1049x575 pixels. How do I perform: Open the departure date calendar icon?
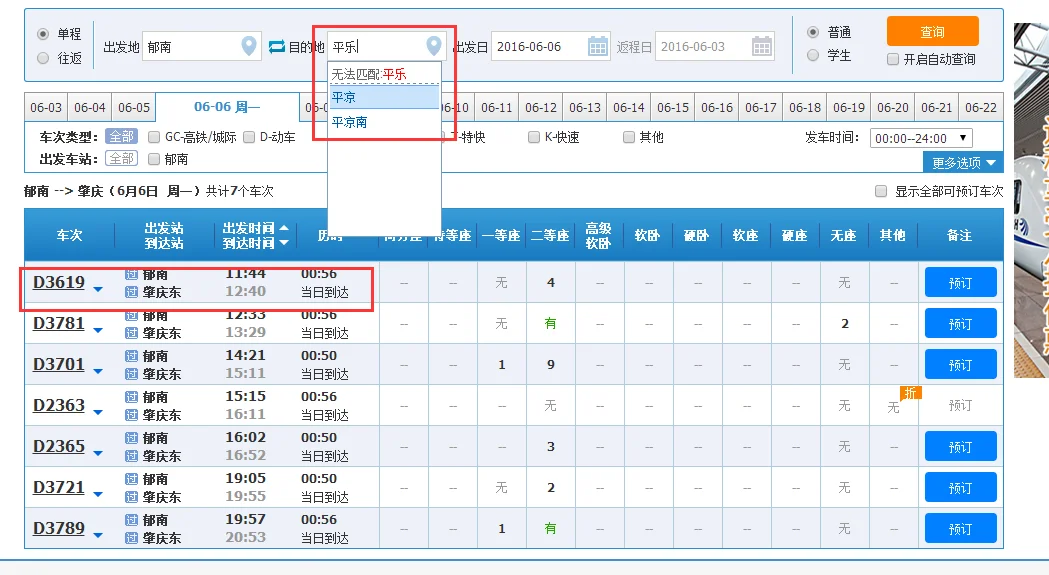597,46
